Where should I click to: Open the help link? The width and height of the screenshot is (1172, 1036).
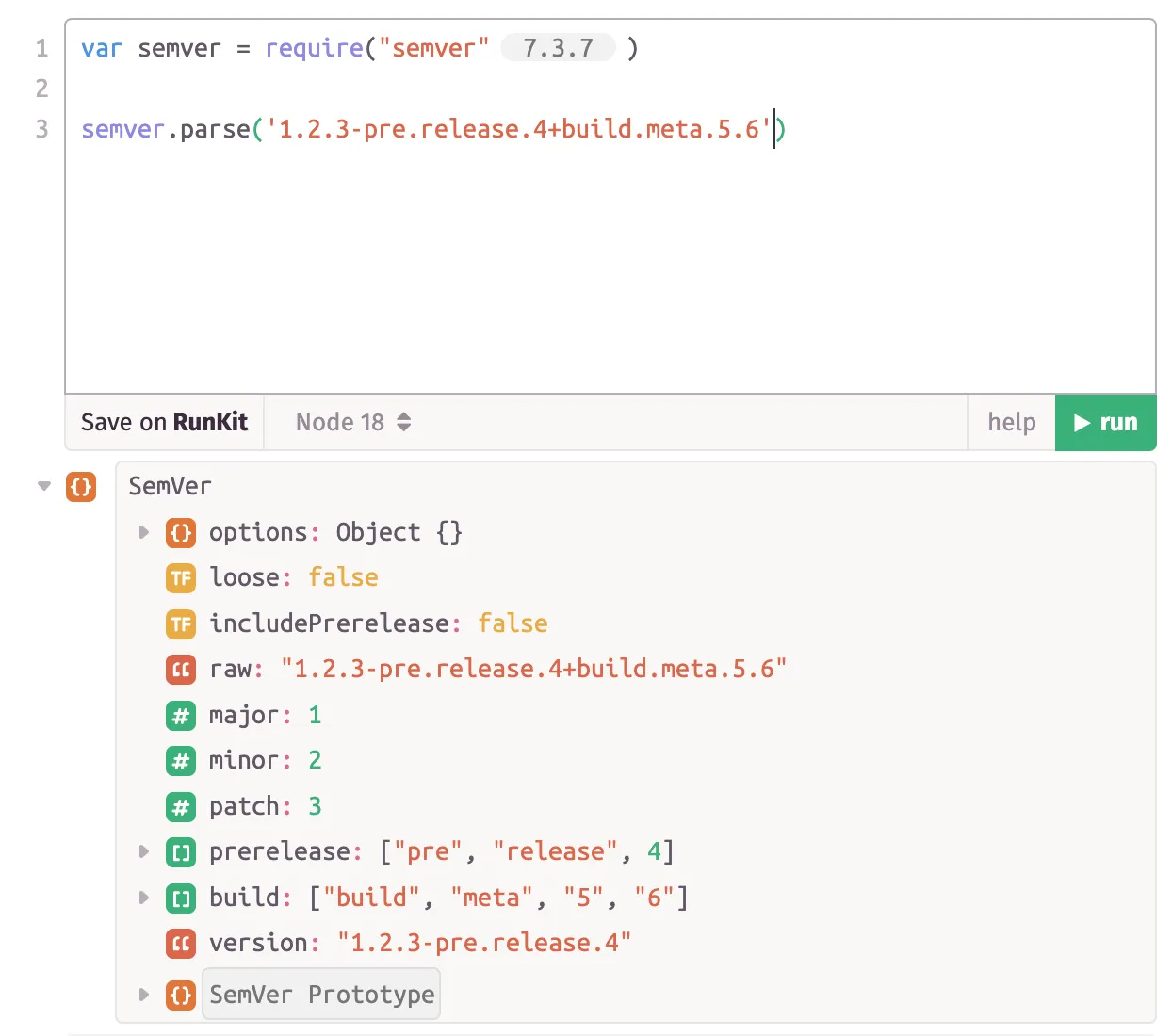click(x=1011, y=422)
